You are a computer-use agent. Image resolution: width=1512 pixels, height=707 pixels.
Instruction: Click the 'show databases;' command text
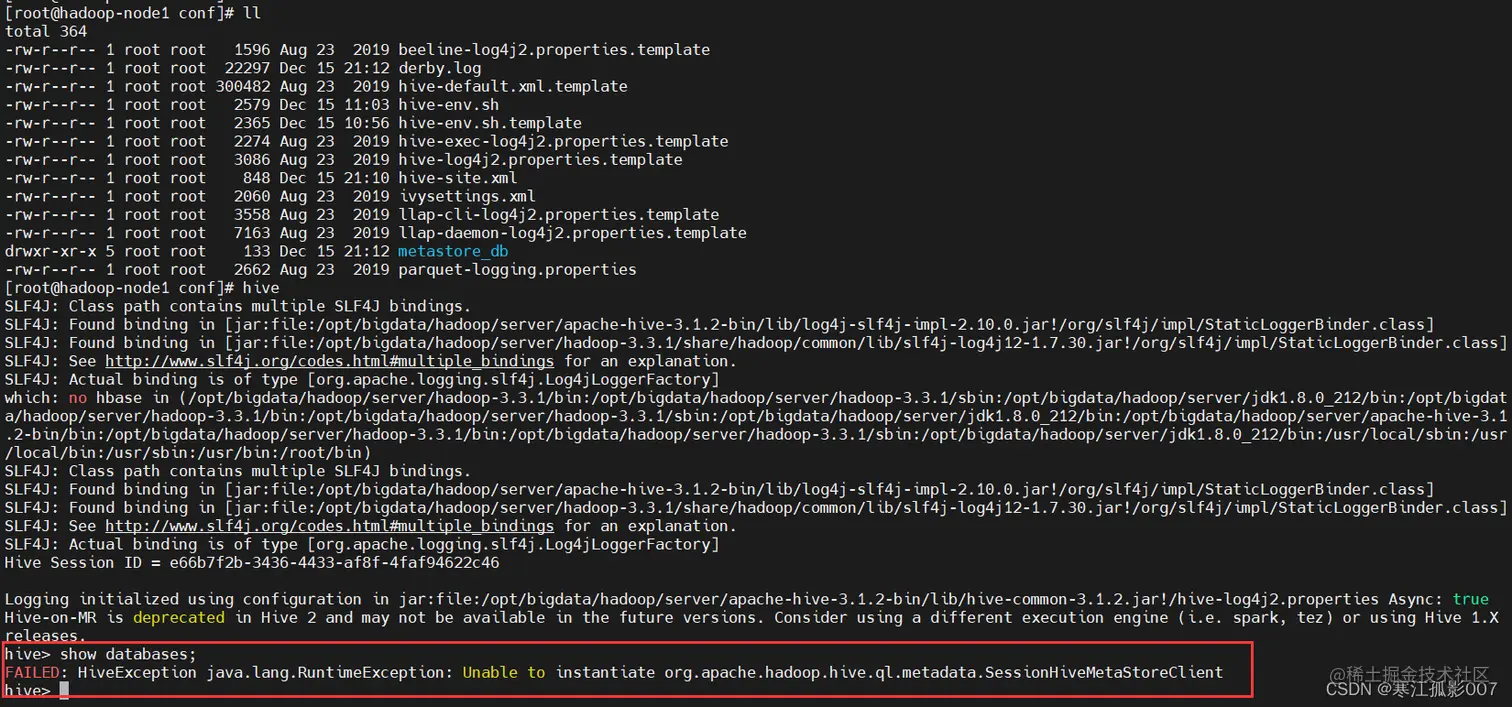pyautogui.click(x=129, y=654)
